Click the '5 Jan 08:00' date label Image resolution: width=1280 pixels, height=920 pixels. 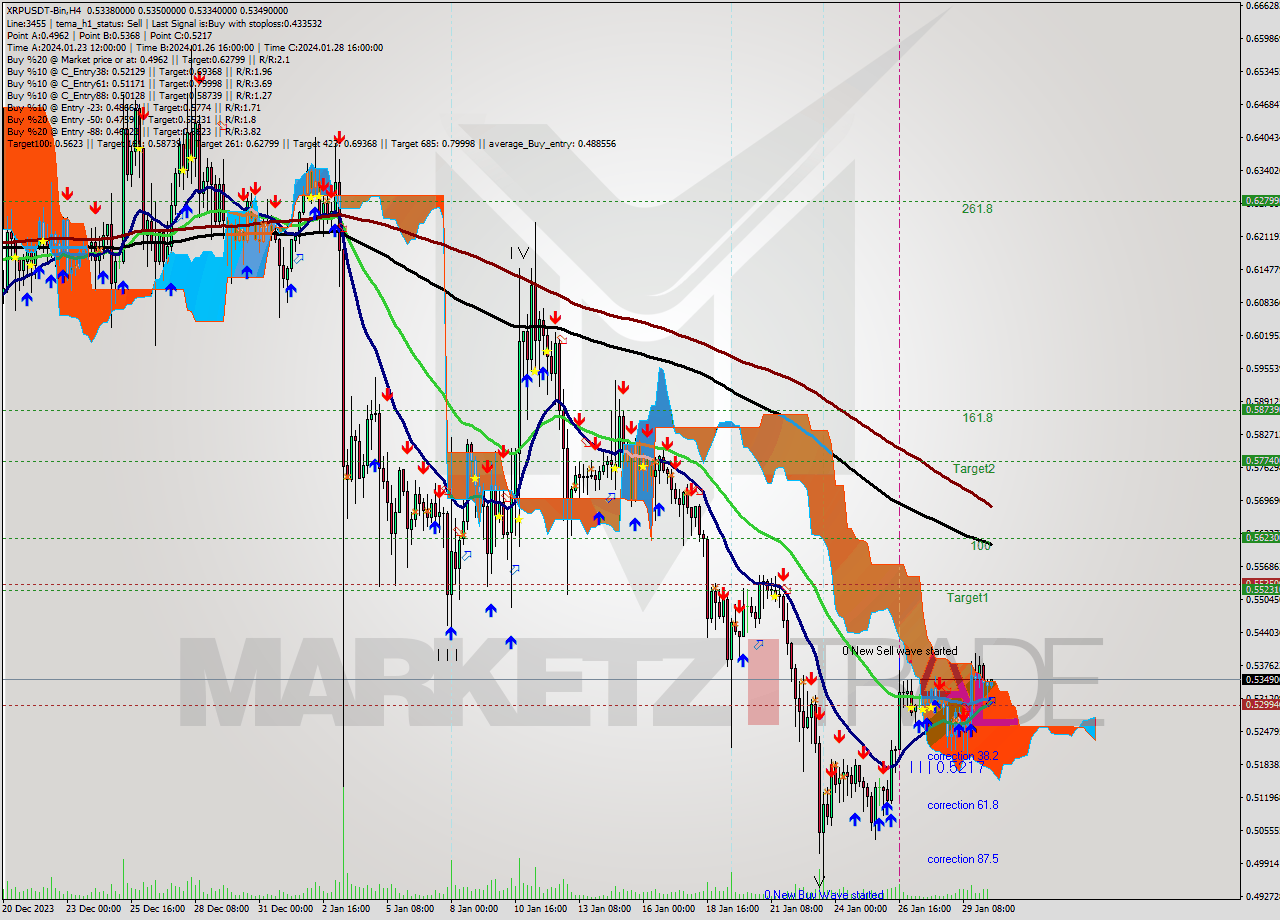tap(410, 909)
